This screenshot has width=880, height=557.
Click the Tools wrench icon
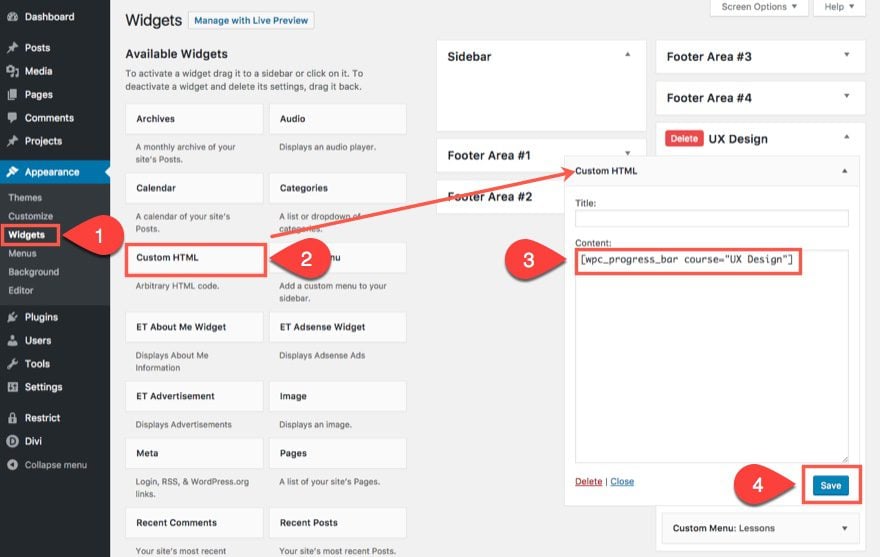click(x=12, y=364)
